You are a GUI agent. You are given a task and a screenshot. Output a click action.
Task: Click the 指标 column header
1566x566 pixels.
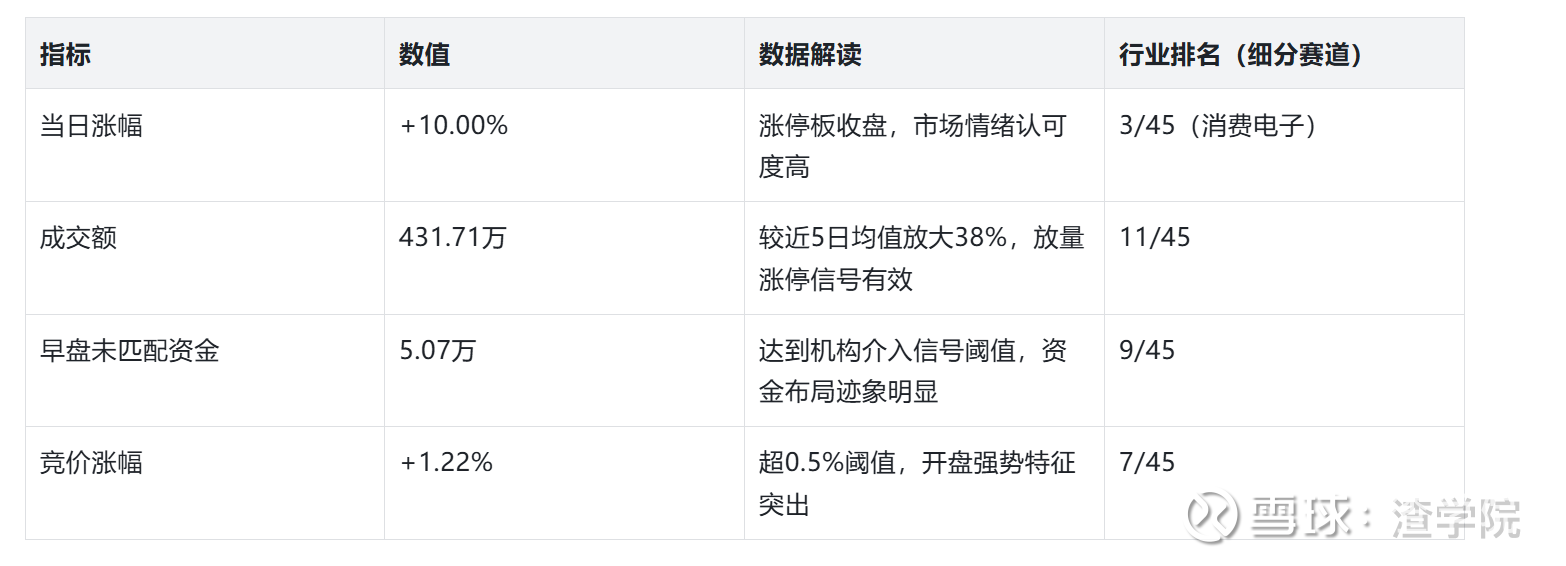pyautogui.click(x=66, y=54)
